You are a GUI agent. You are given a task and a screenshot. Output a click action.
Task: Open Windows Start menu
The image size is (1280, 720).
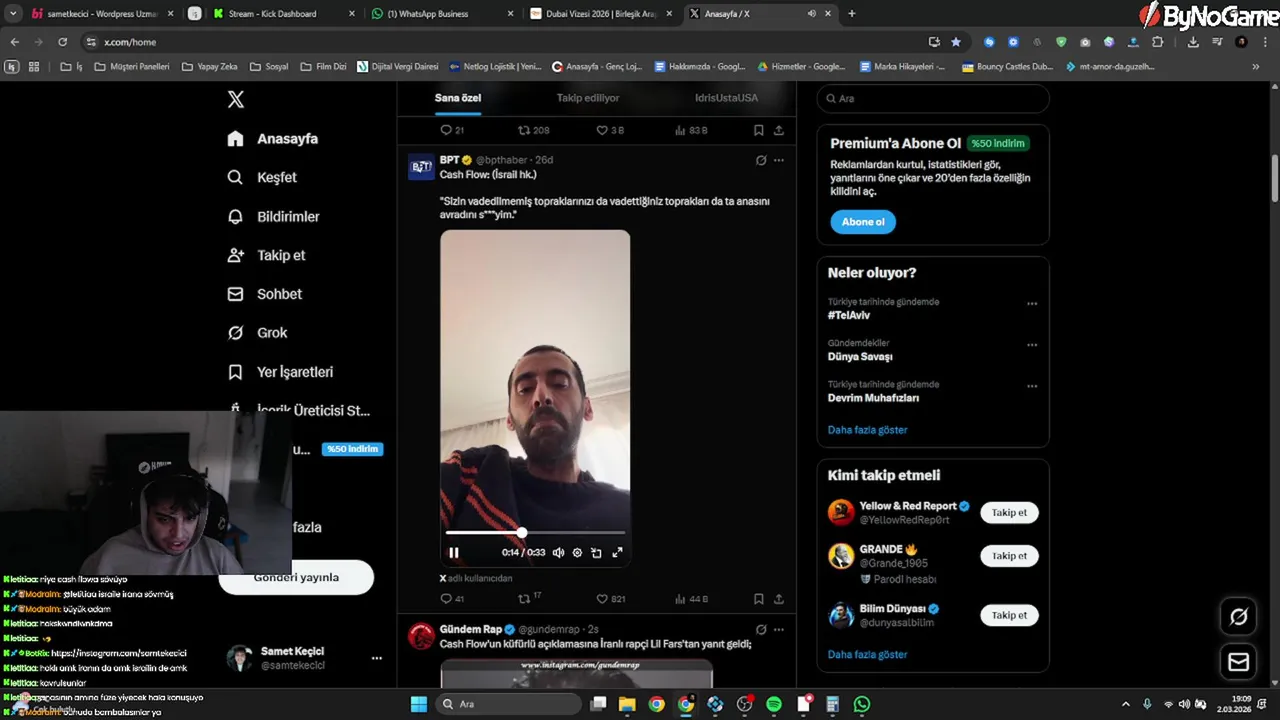pos(418,704)
